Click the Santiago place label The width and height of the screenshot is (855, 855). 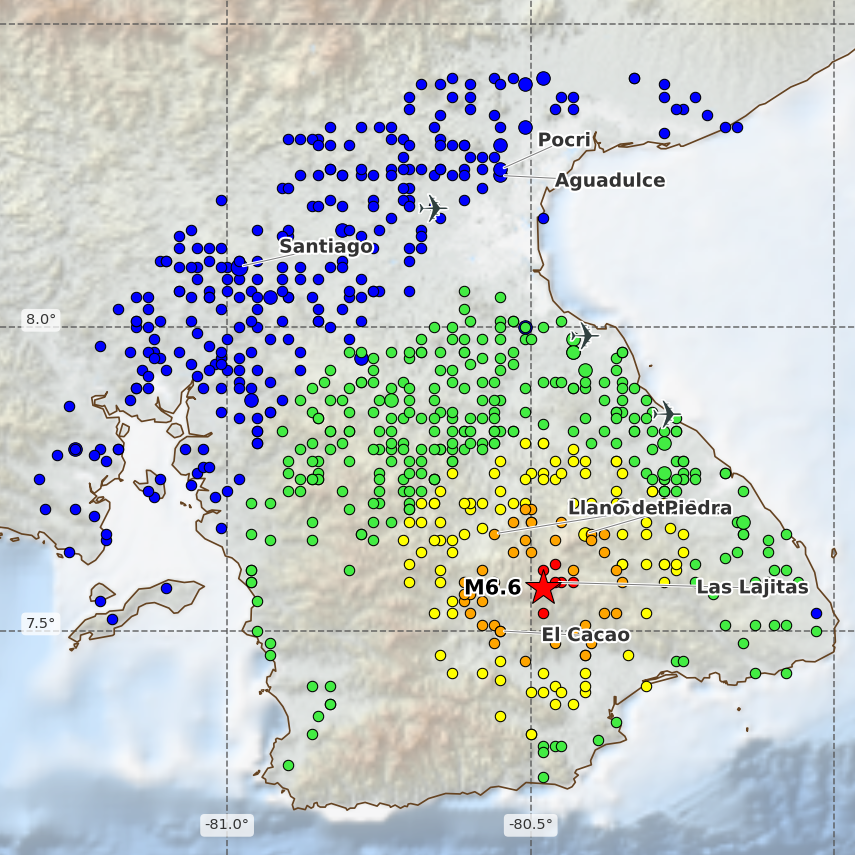tap(326, 246)
